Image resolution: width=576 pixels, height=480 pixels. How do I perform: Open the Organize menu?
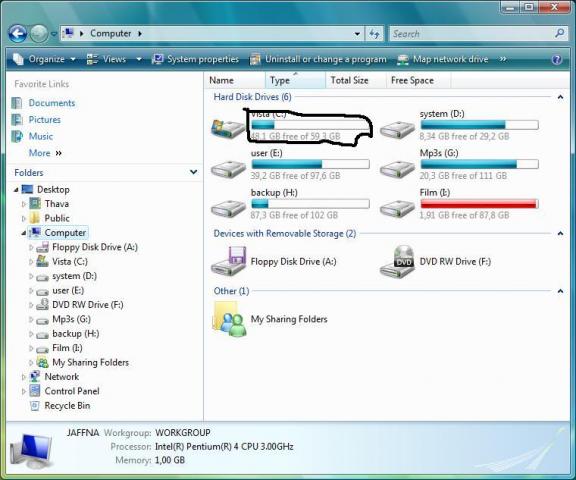[44, 59]
